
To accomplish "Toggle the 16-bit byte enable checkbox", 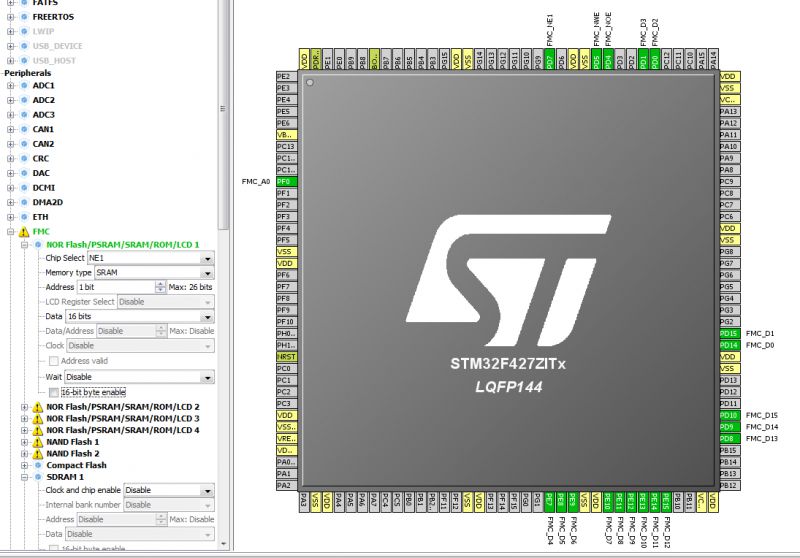I will click(54, 393).
